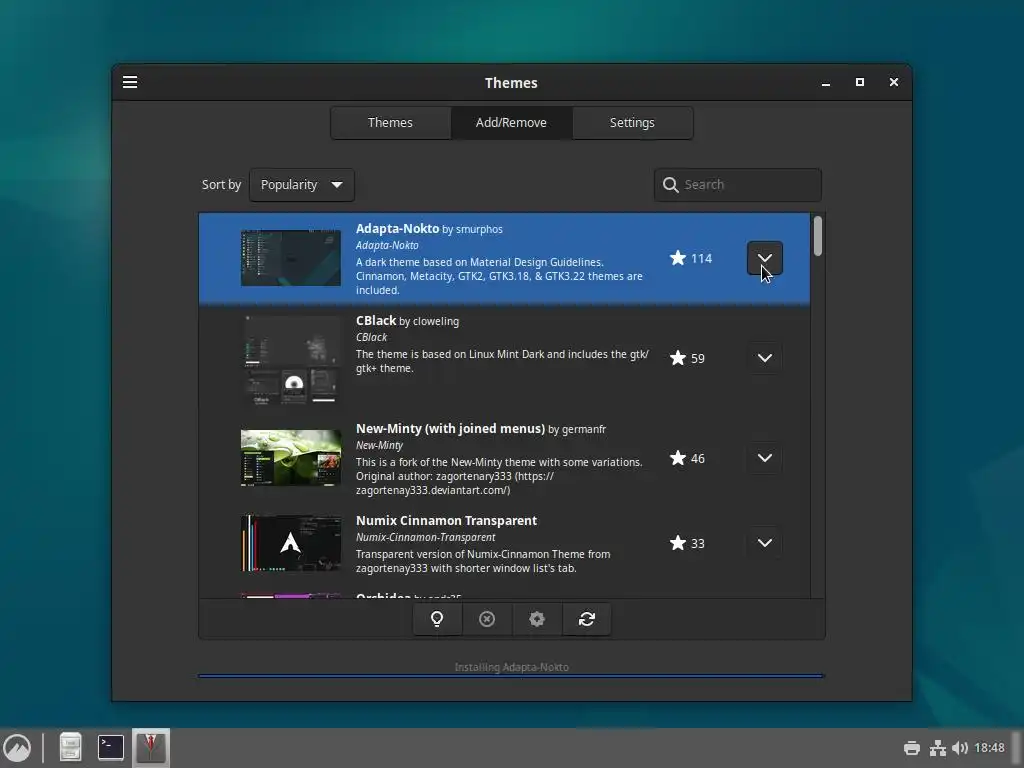Select "New-Minty (with joined menus)" title
The image size is (1024, 768).
click(450, 428)
